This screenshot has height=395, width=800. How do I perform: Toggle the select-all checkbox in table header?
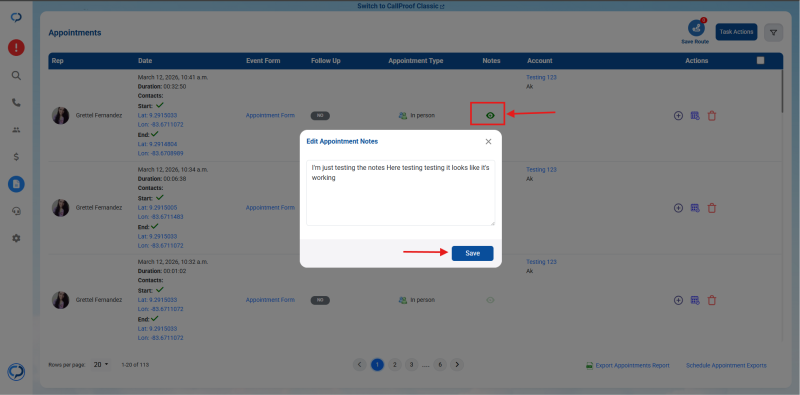click(x=761, y=60)
